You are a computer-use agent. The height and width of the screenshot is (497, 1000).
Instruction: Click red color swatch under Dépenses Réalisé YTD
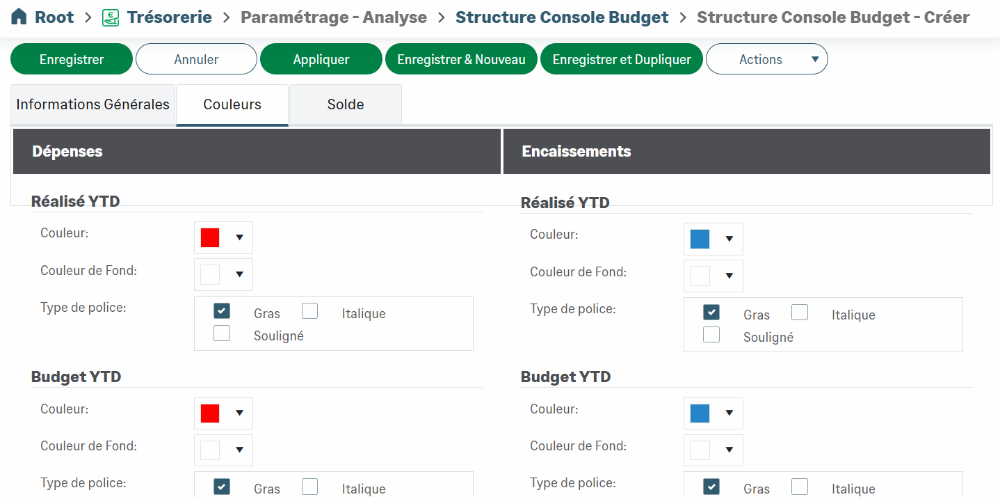point(210,238)
